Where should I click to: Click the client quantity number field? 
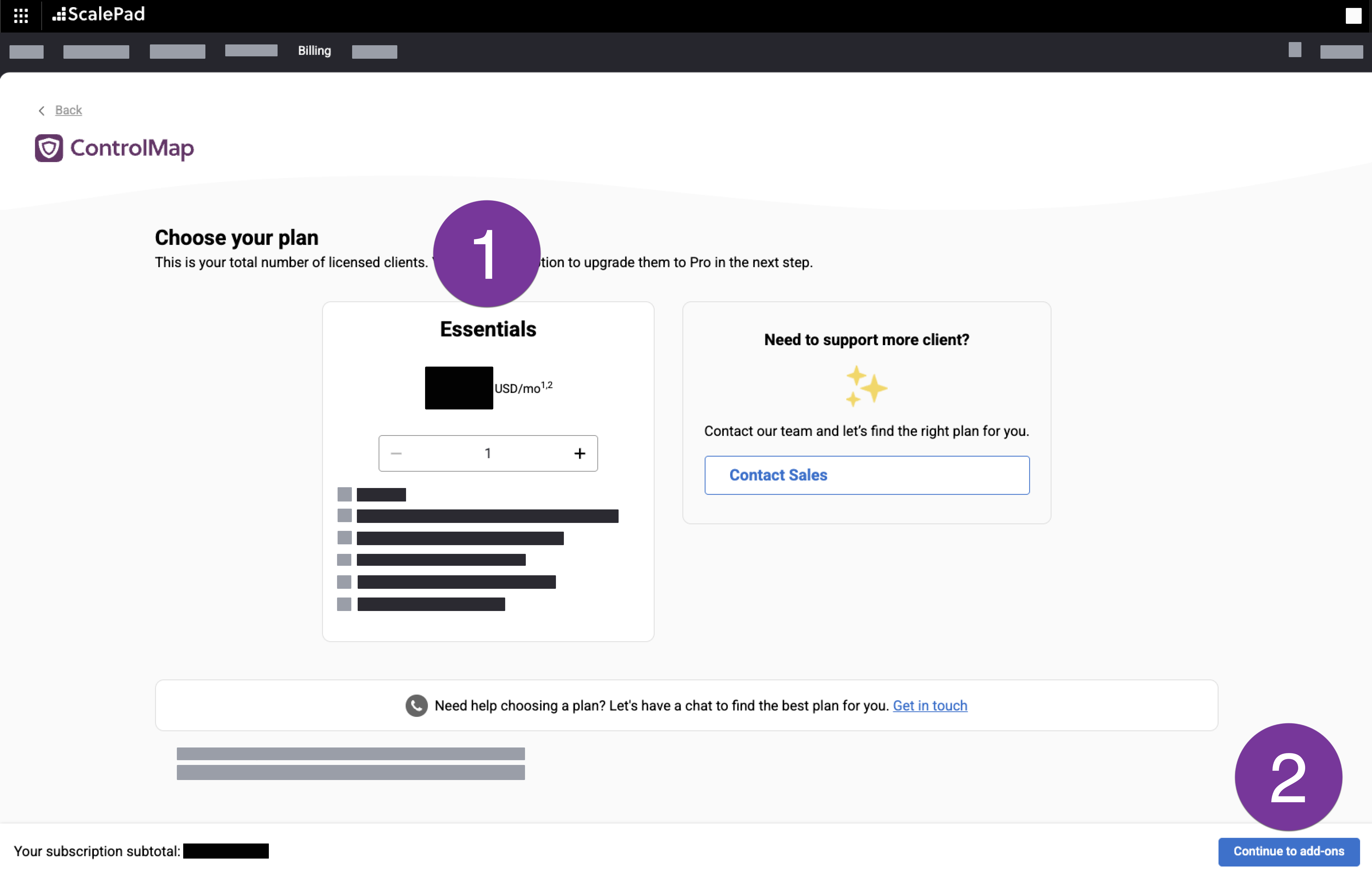coord(487,454)
